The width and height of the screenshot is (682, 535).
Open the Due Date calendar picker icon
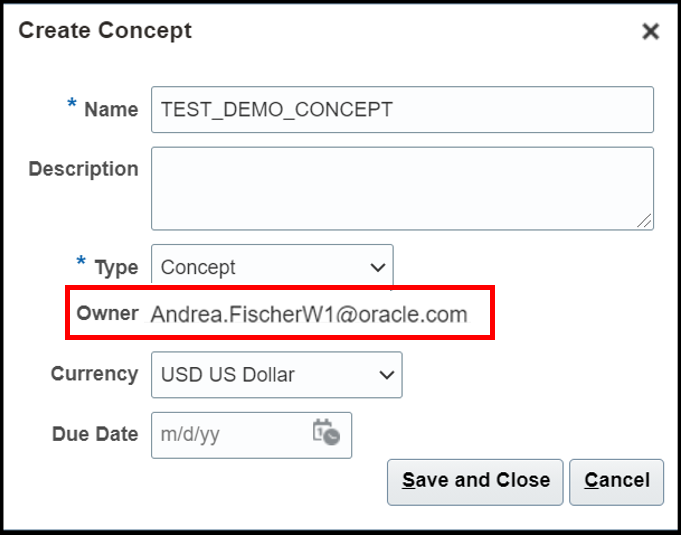point(326,432)
